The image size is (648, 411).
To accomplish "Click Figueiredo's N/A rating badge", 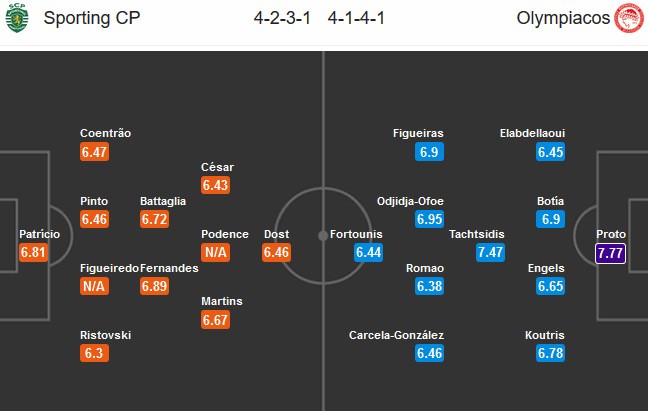I will [94, 286].
